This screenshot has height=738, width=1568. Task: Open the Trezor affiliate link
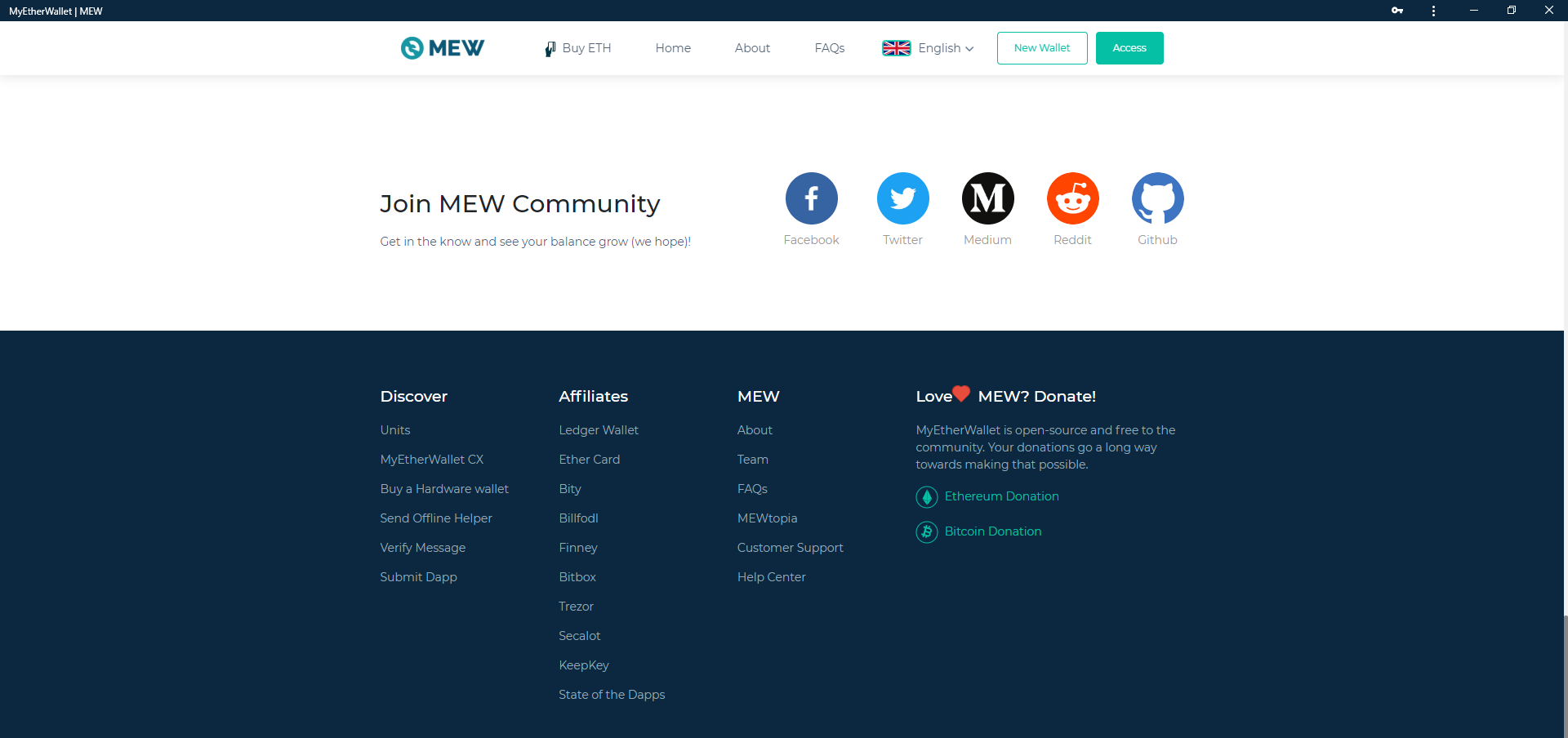click(576, 607)
